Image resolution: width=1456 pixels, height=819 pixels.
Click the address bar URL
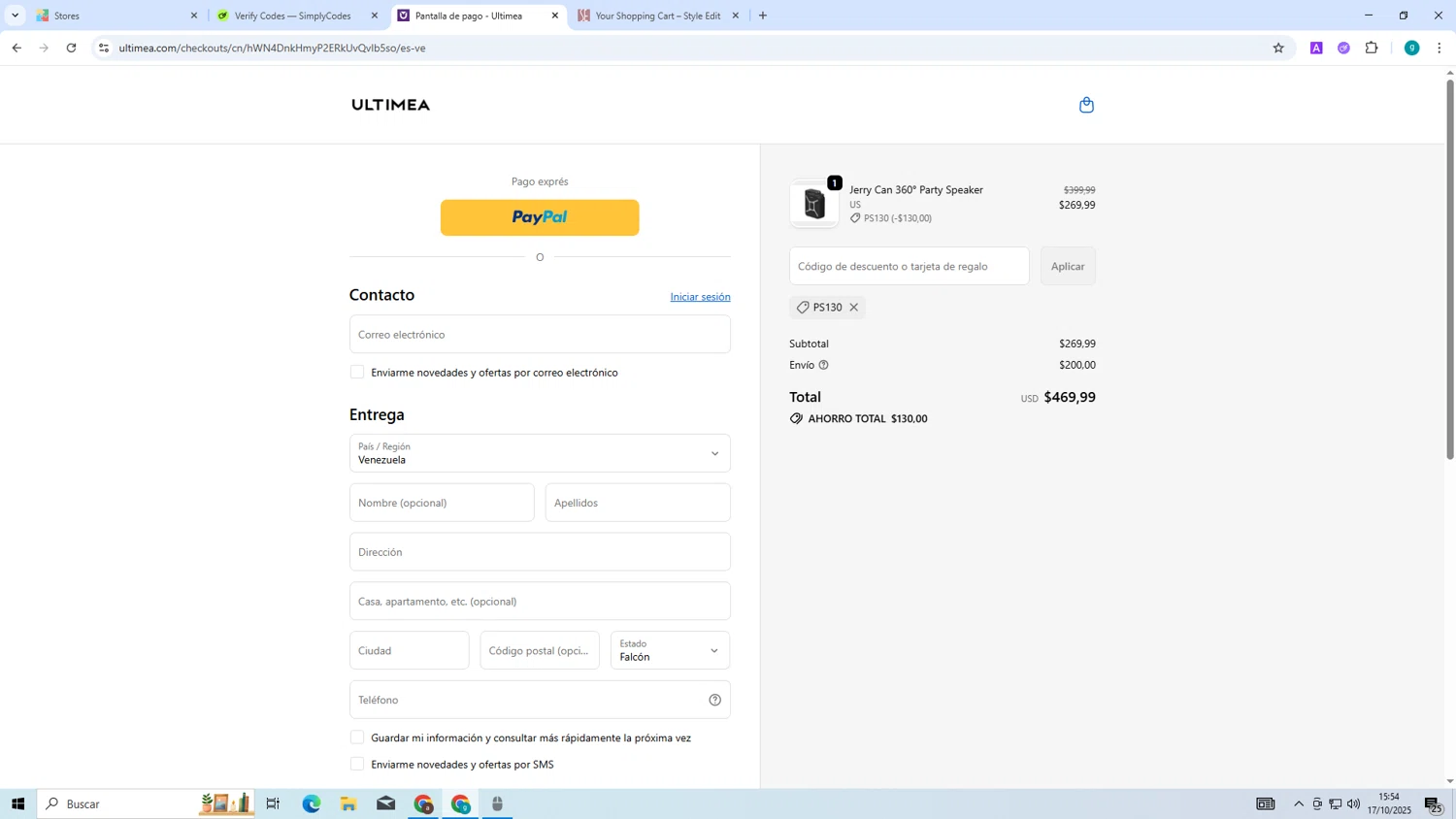point(273,48)
